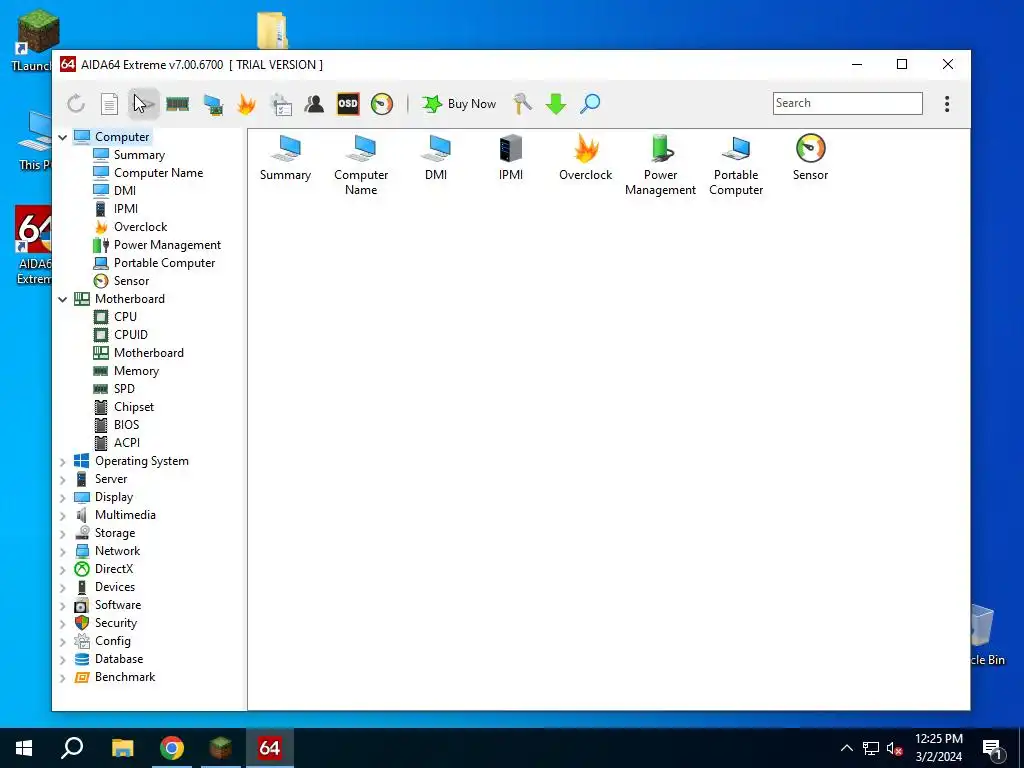Open the Report toolbar icon
The image size is (1024, 768).
[109, 103]
